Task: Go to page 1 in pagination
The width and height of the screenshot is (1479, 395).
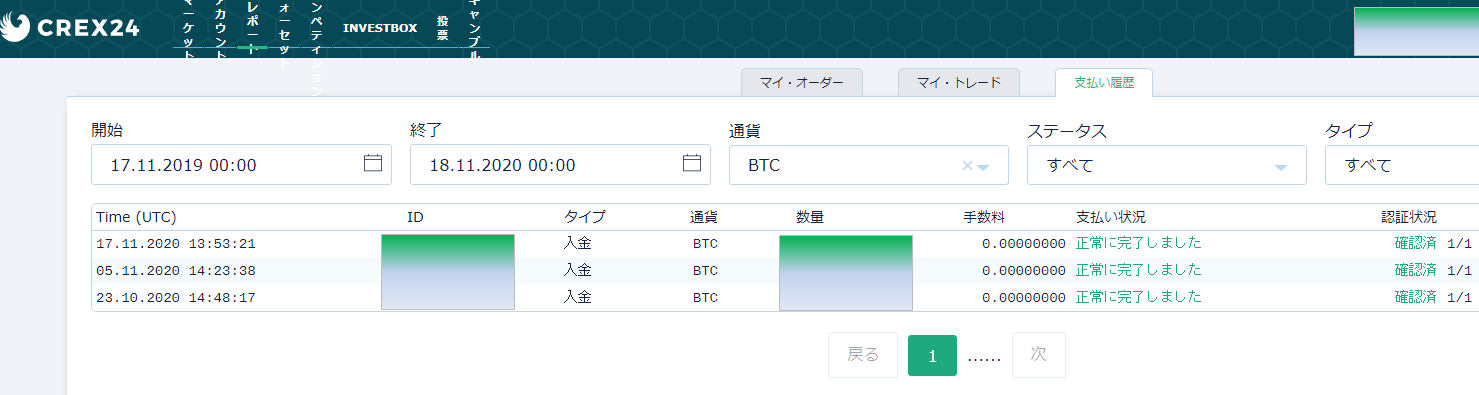Action: click(x=932, y=356)
